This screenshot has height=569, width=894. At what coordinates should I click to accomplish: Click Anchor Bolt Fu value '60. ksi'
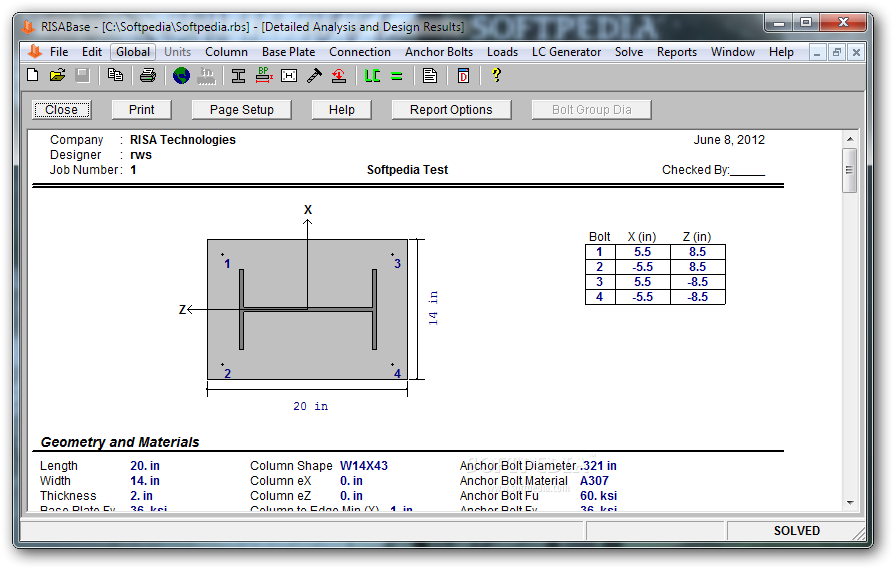click(598, 495)
